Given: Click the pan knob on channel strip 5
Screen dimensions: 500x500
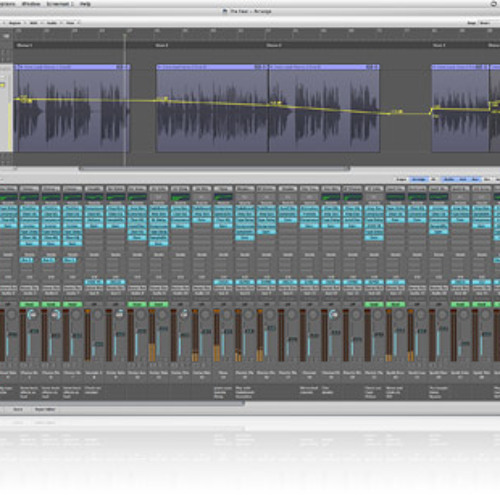Looking at the screenshot, I should tap(32, 314).
